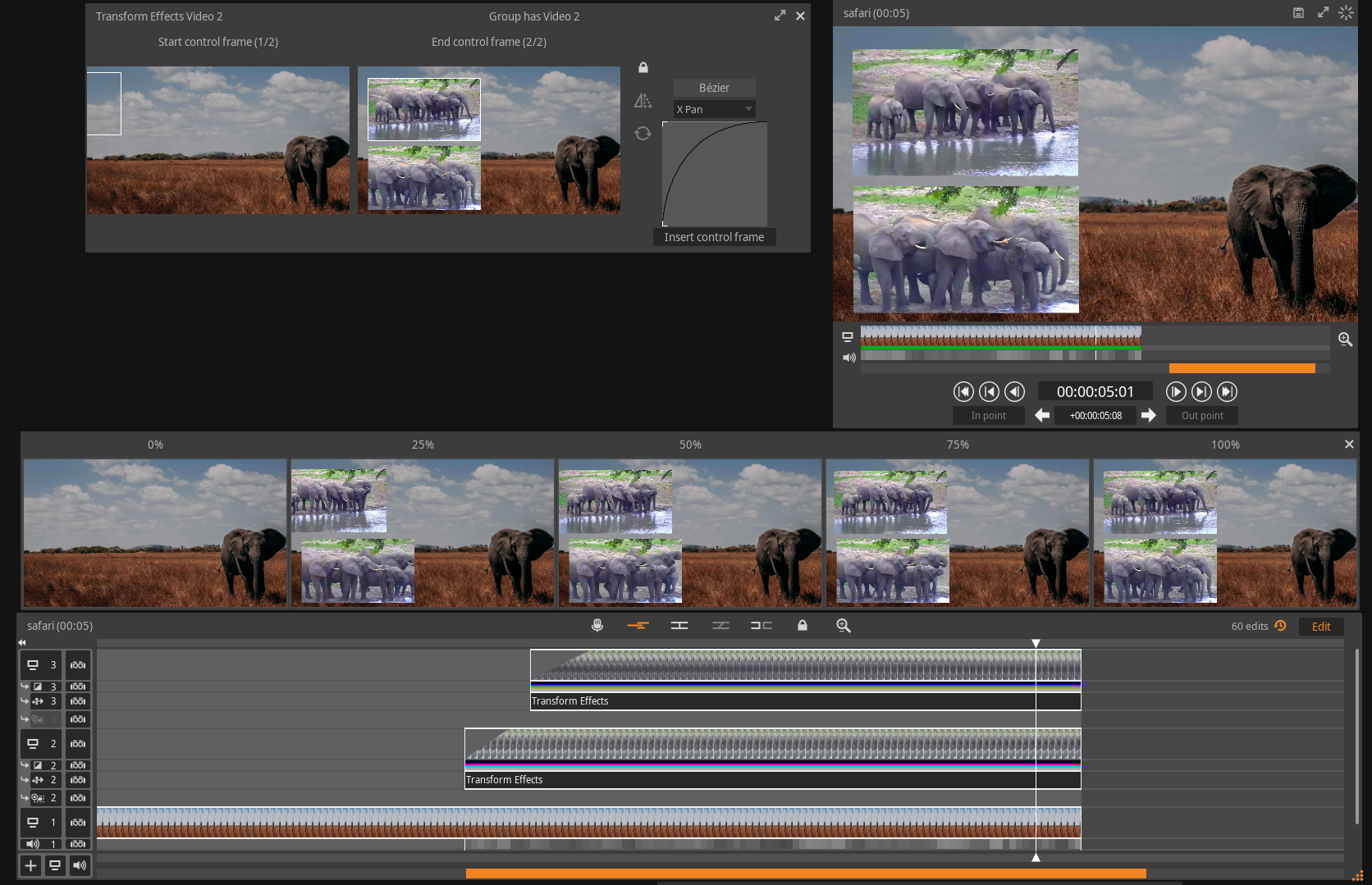
Task: Toggle the lock icon in Transform Effects panel
Action: [643, 67]
